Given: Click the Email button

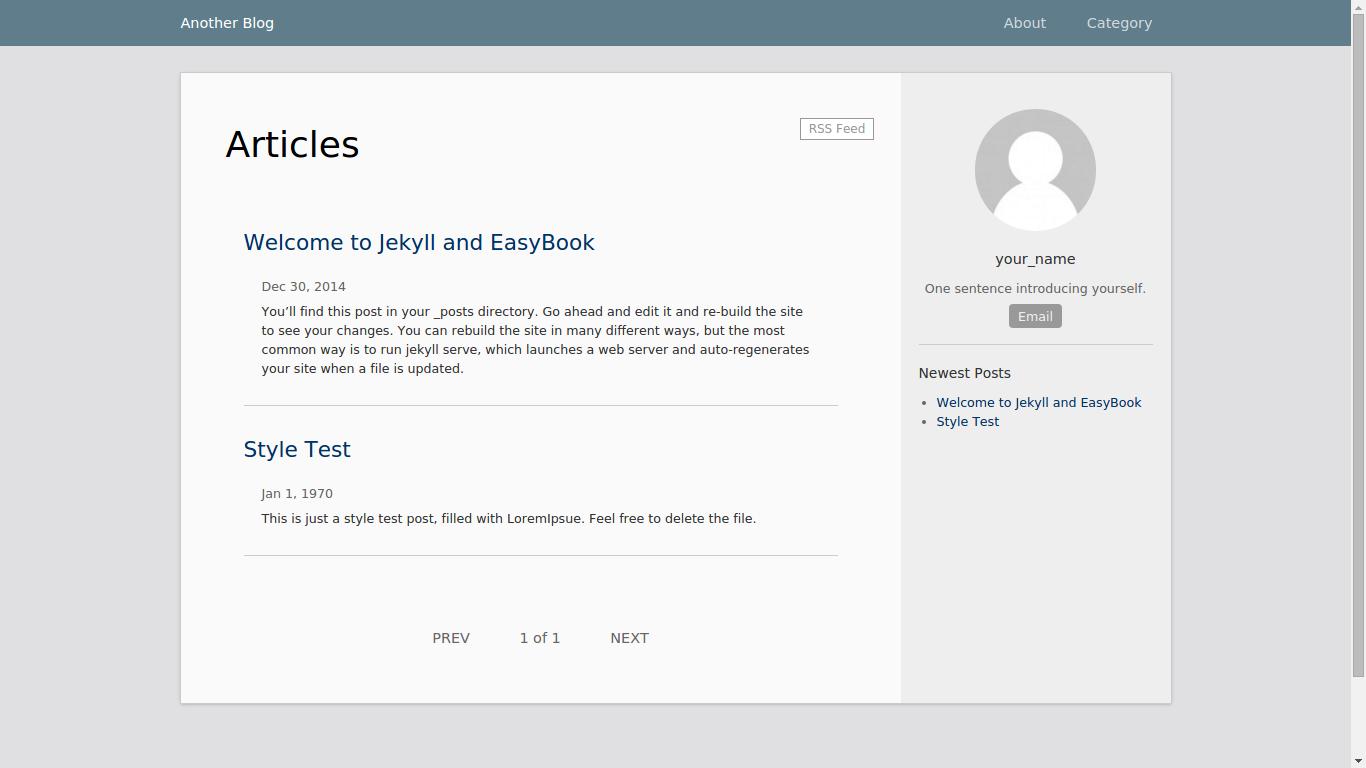Looking at the screenshot, I should [1035, 316].
